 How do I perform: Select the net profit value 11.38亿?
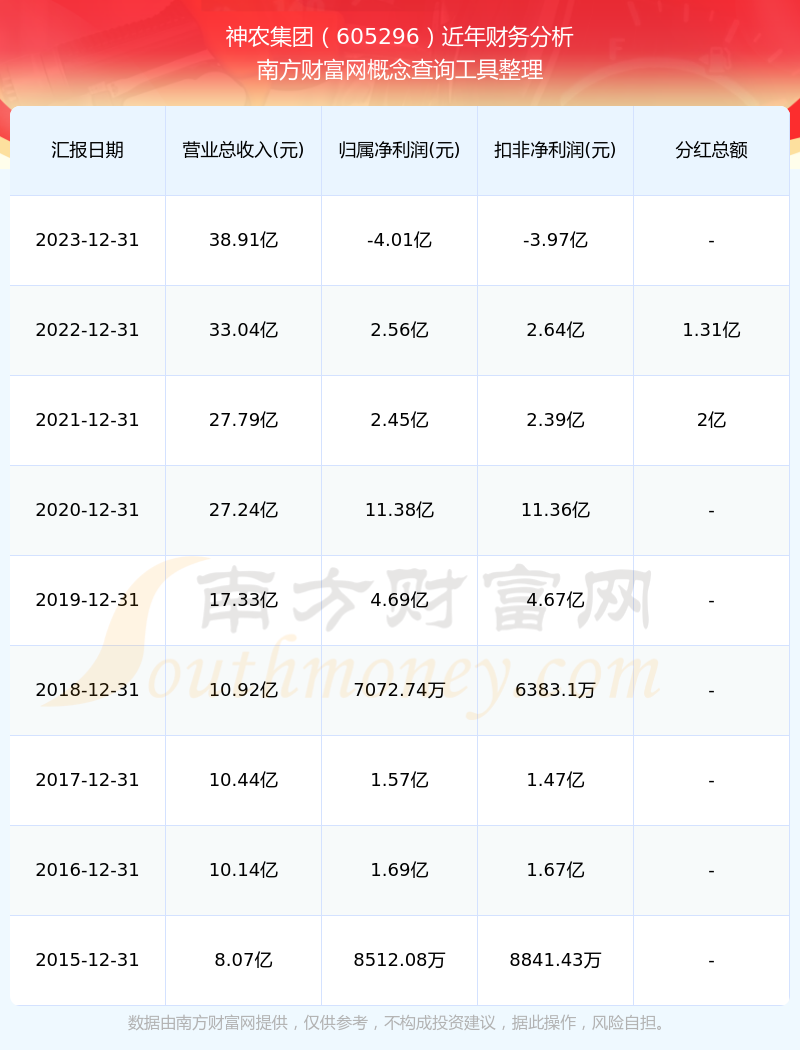(399, 510)
